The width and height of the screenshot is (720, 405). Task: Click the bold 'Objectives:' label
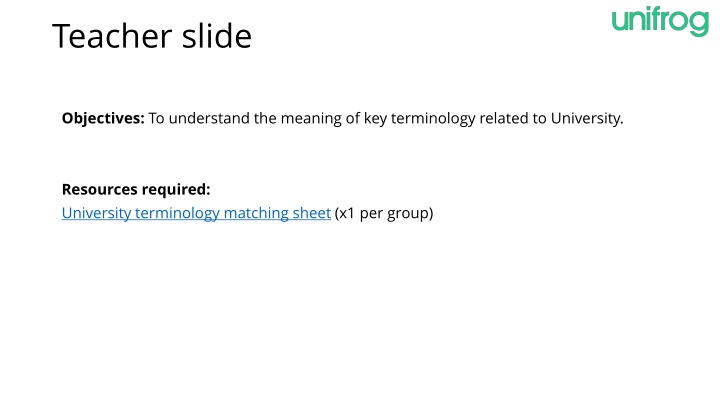click(103, 118)
